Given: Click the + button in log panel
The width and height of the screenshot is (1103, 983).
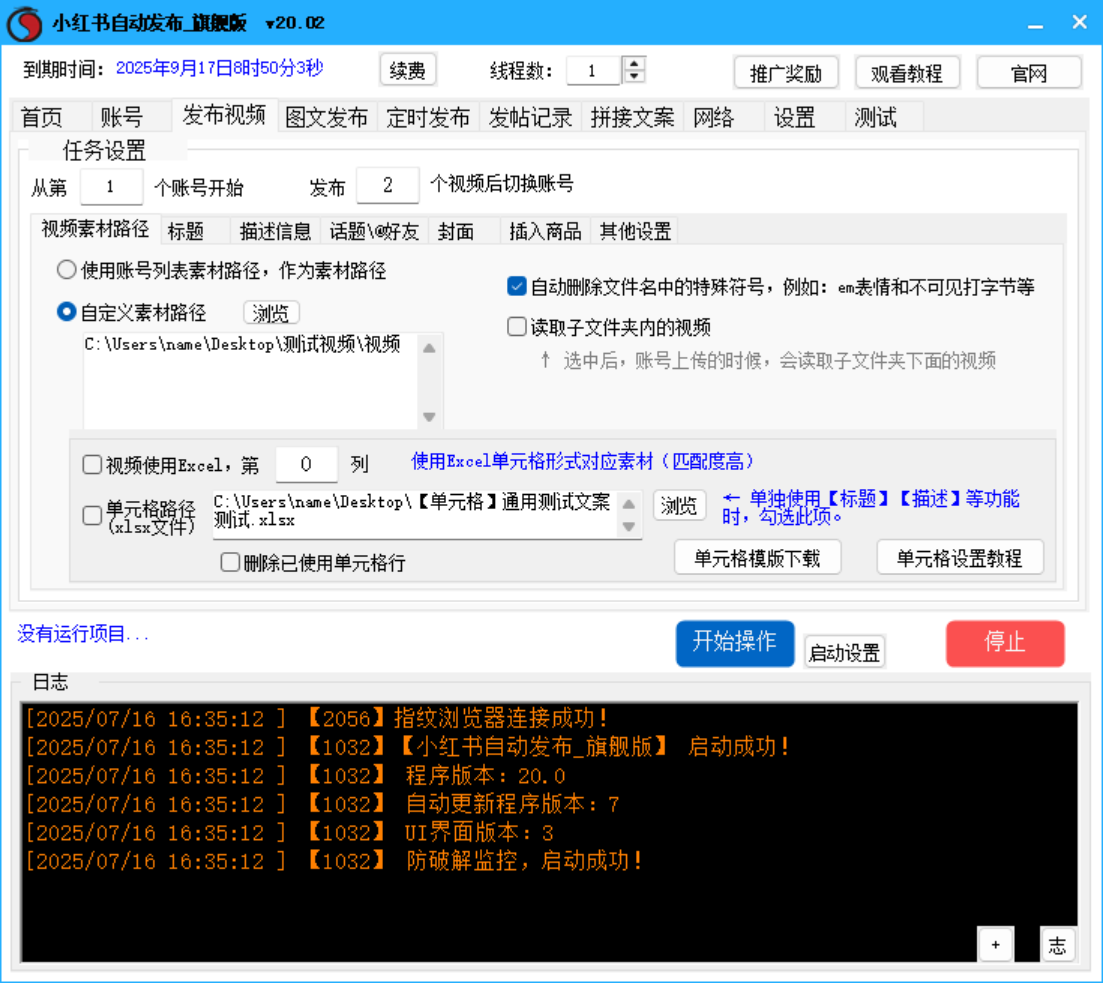Looking at the screenshot, I should [x=995, y=944].
